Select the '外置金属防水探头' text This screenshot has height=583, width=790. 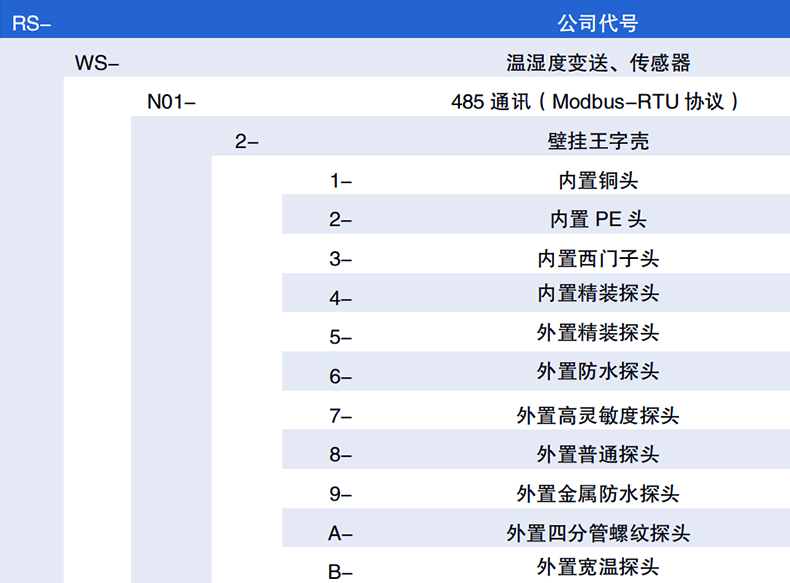click(x=598, y=493)
